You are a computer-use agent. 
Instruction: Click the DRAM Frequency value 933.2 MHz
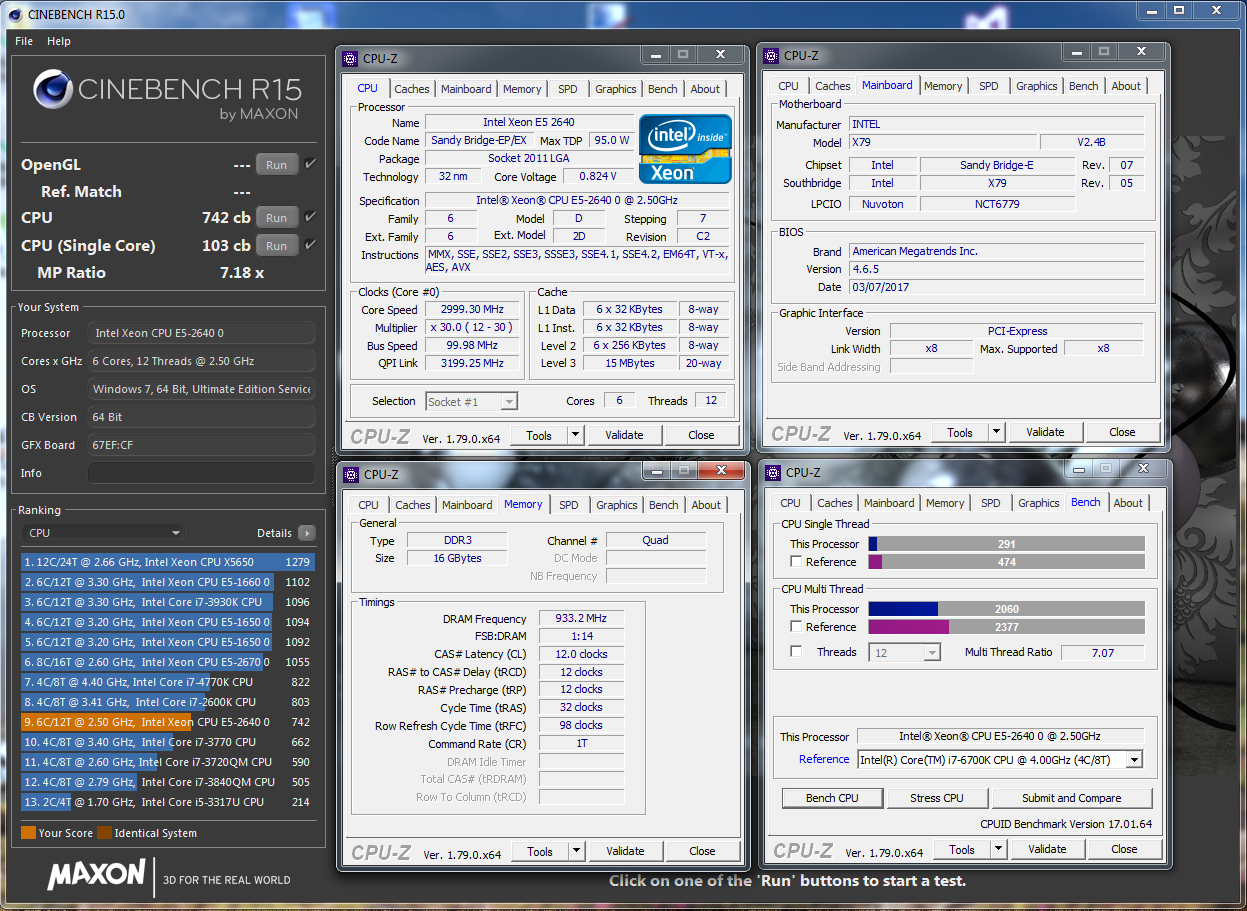tap(581, 619)
